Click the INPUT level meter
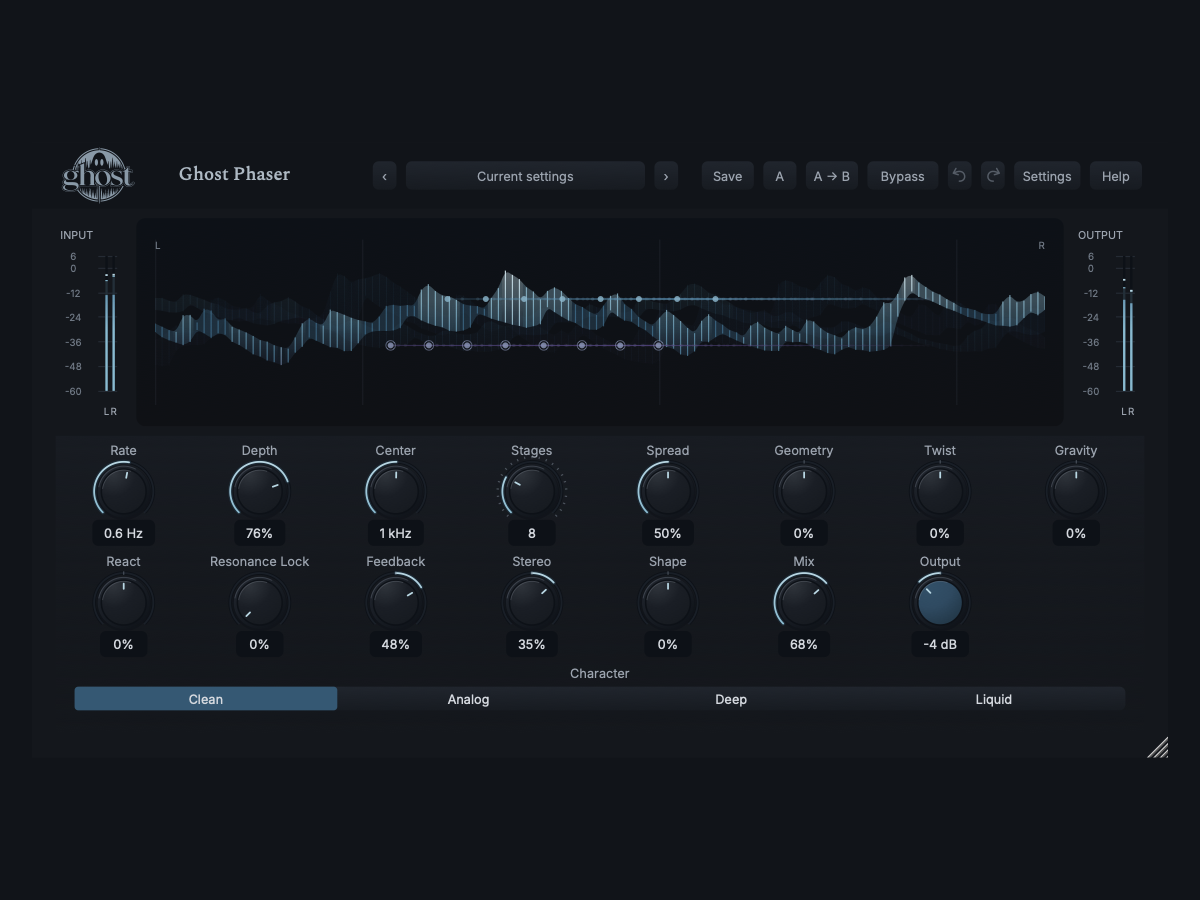This screenshot has height=900, width=1200. pos(109,323)
